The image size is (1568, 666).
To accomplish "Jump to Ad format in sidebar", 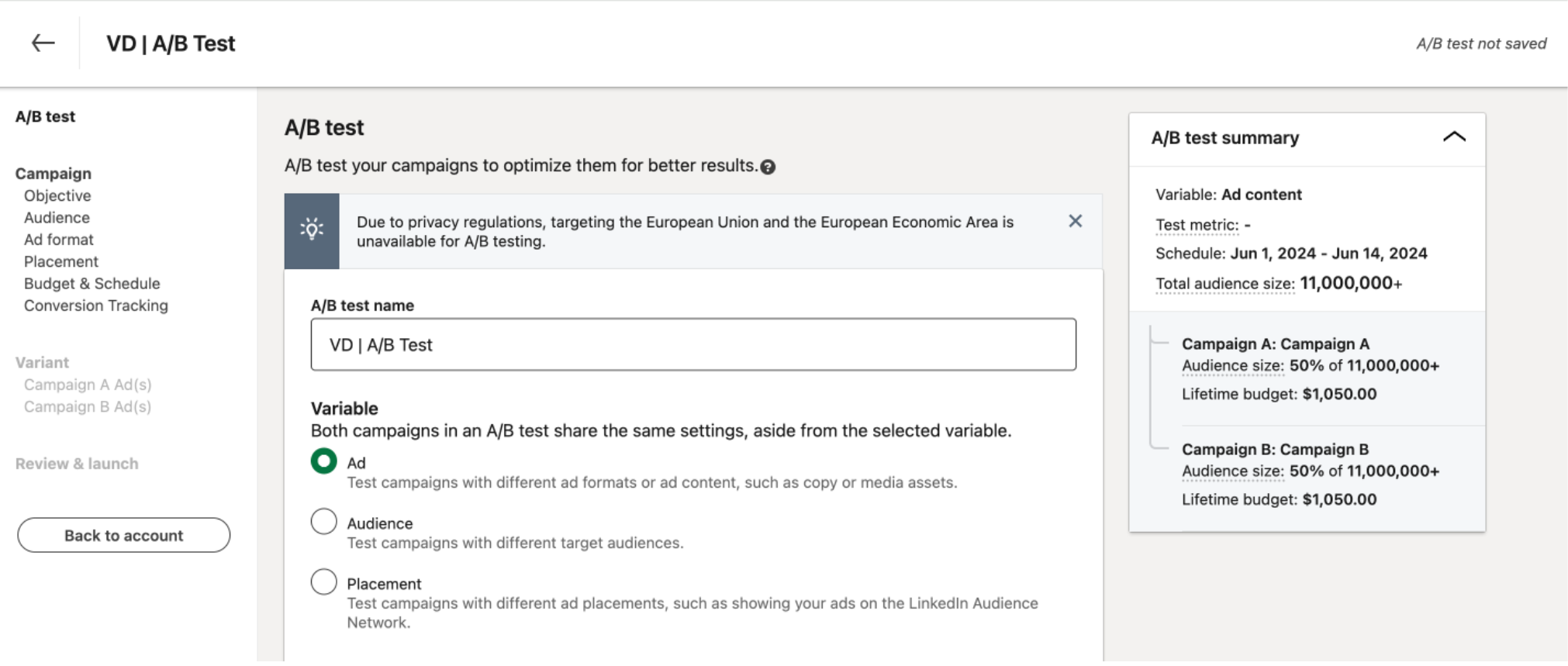I will coord(59,240).
